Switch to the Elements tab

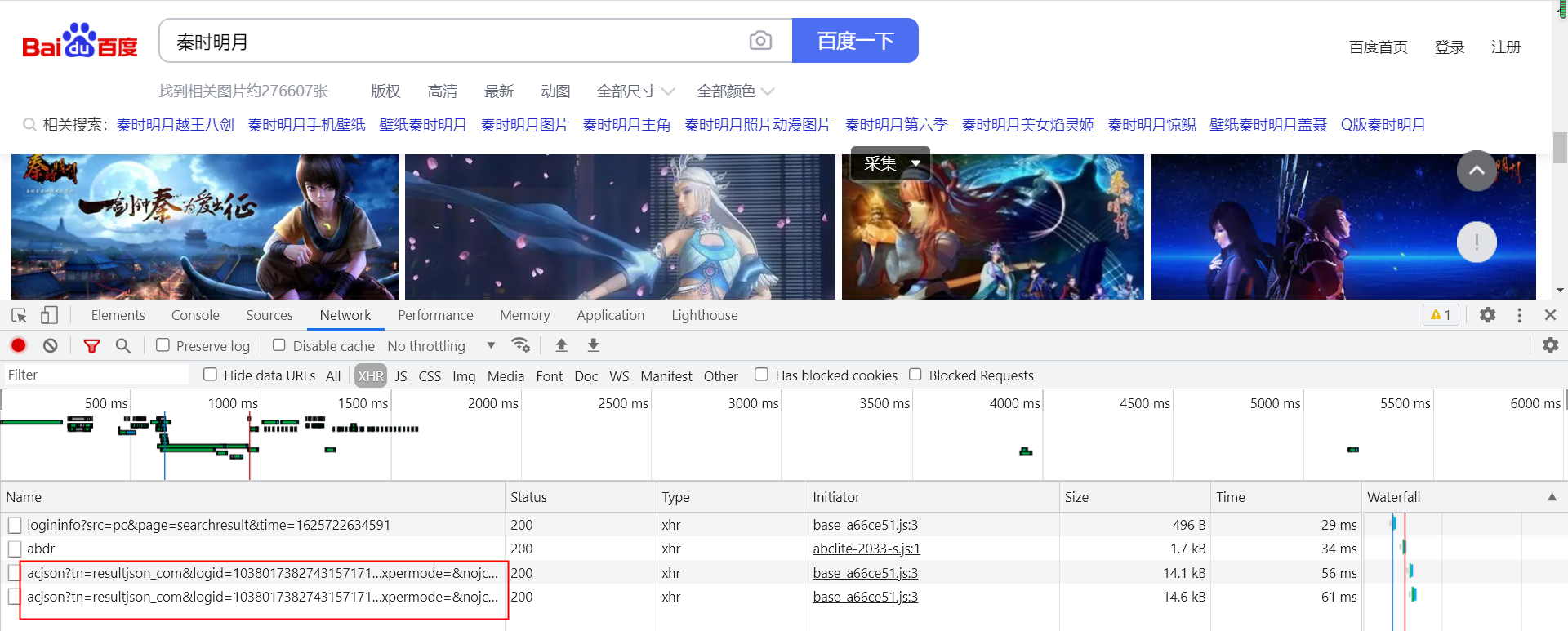coord(118,315)
